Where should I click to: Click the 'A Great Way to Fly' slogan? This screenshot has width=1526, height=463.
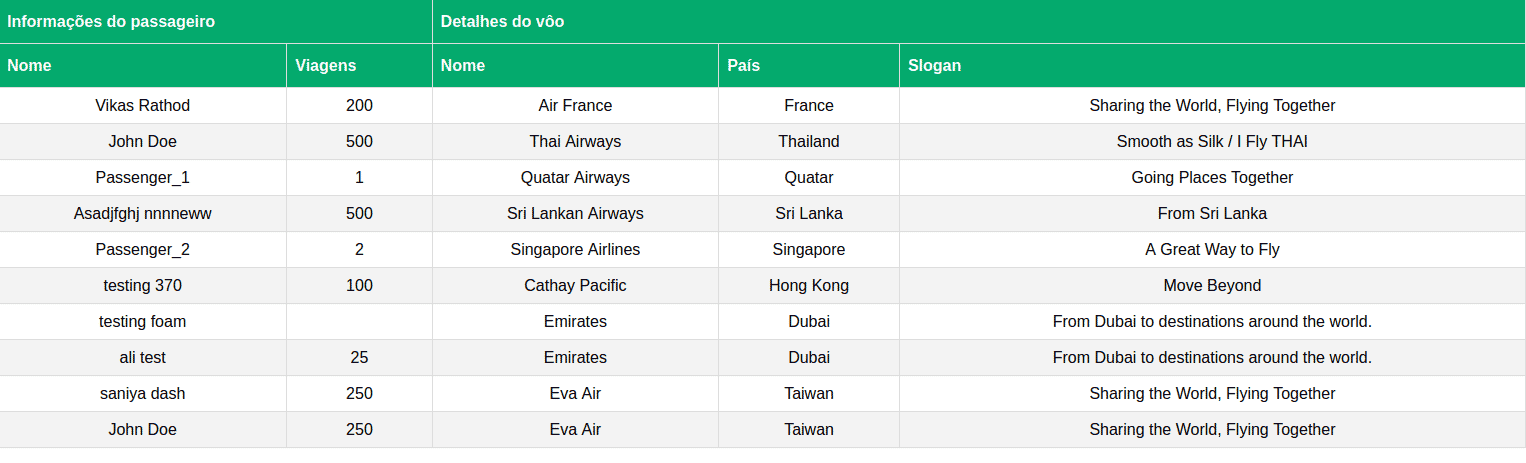click(x=1212, y=250)
